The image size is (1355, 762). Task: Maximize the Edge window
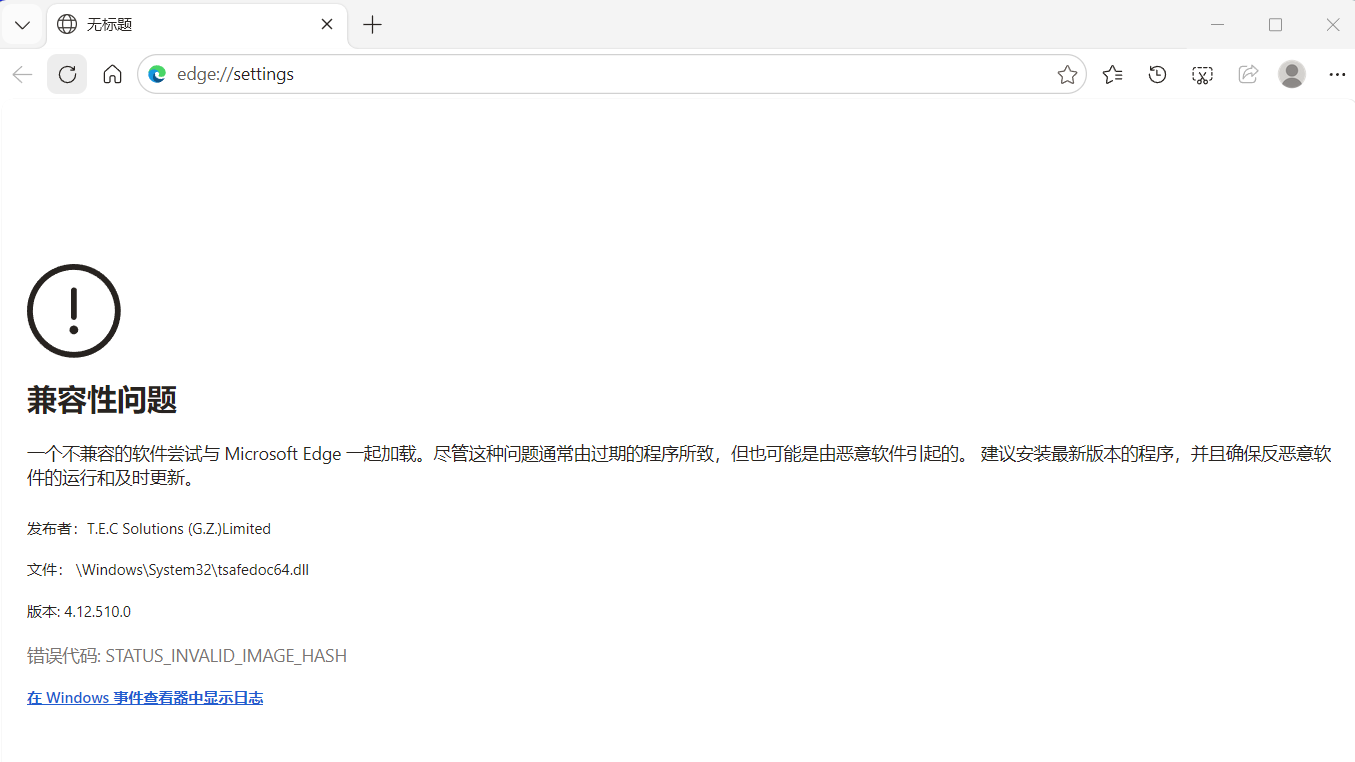pyautogui.click(x=1275, y=25)
